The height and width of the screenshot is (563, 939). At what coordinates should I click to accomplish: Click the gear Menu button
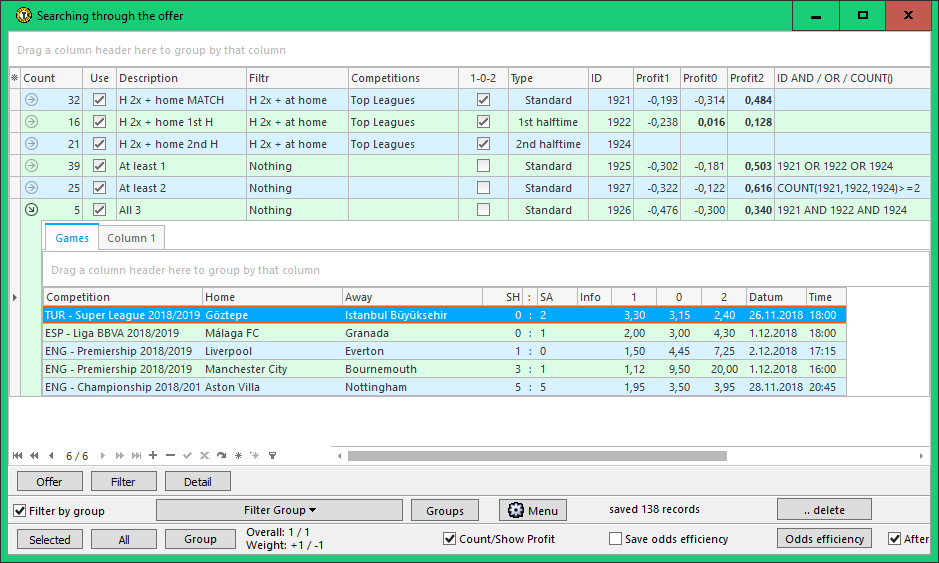(x=533, y=511)
